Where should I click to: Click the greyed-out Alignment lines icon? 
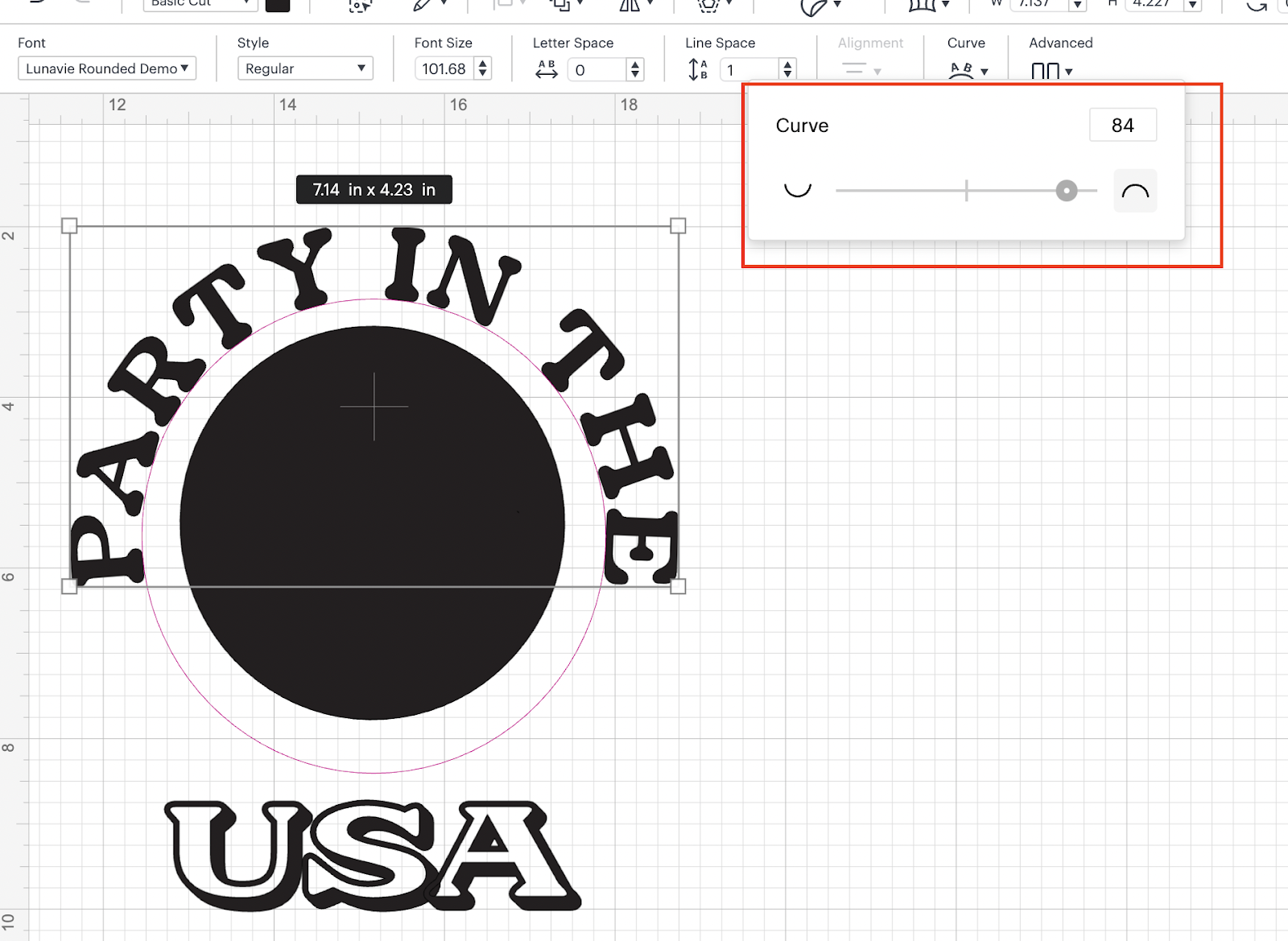(x=854, y=69)
